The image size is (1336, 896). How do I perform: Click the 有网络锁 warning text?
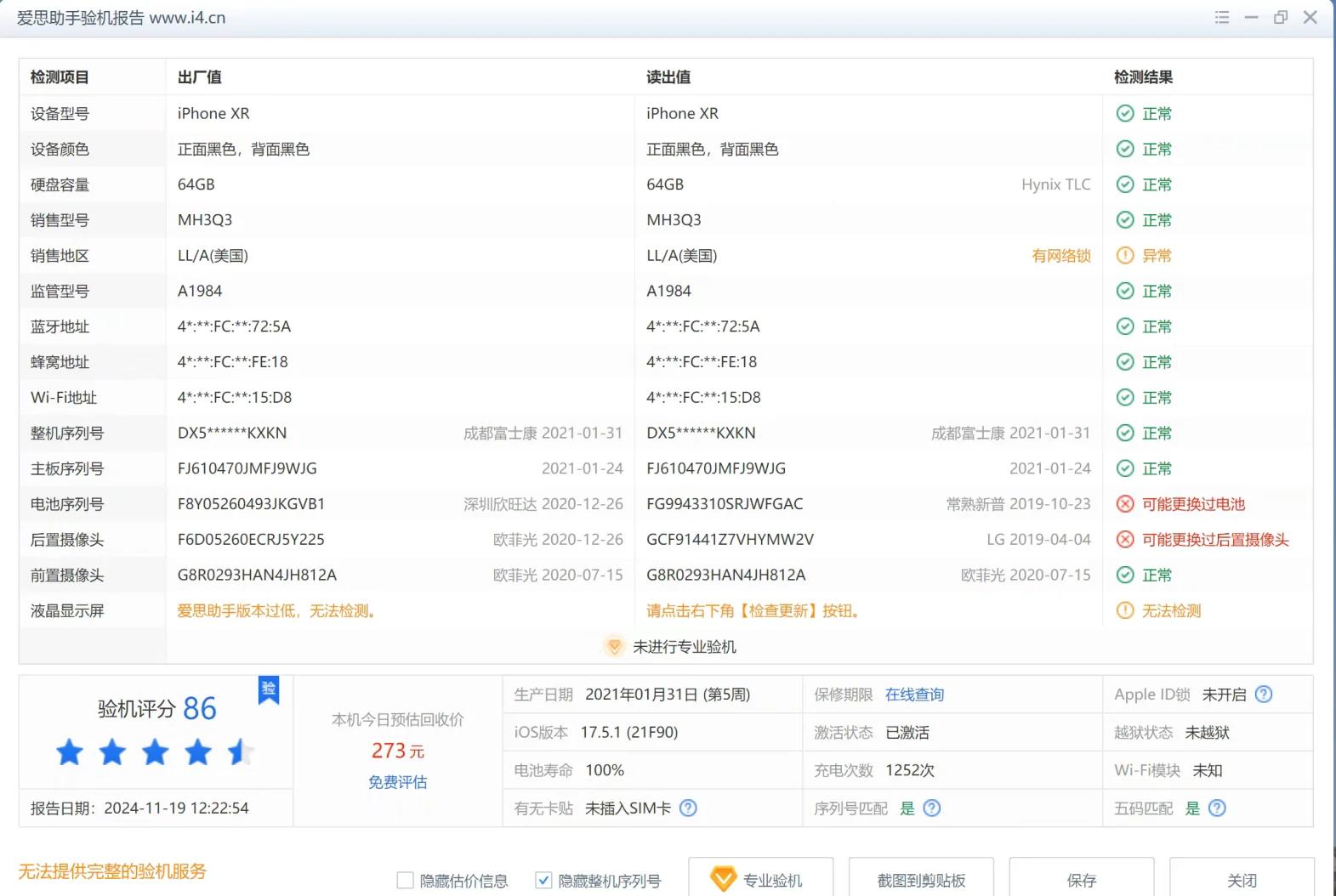tap(1060, 255)
